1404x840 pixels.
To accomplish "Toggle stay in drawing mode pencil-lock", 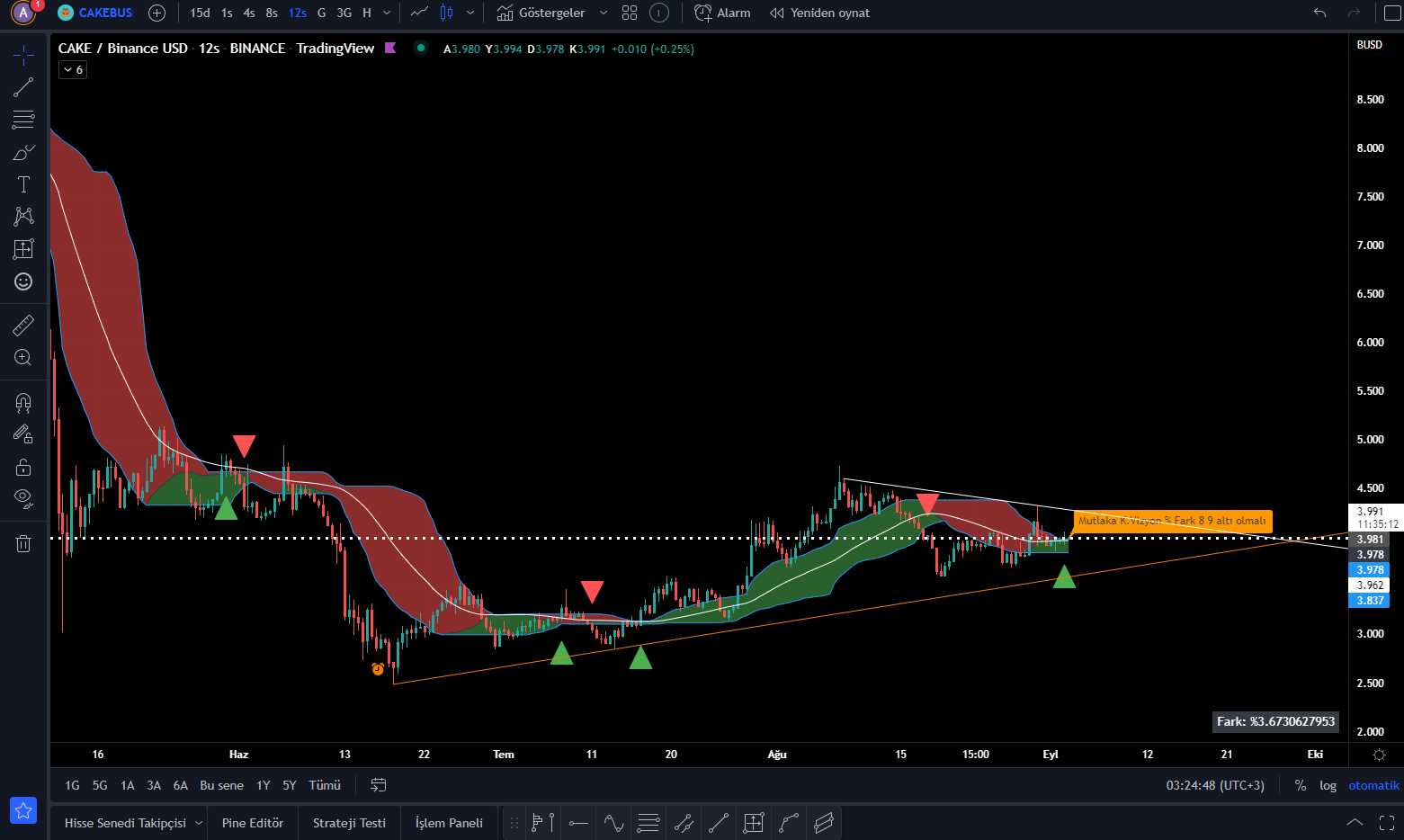I will click(23, 434).
